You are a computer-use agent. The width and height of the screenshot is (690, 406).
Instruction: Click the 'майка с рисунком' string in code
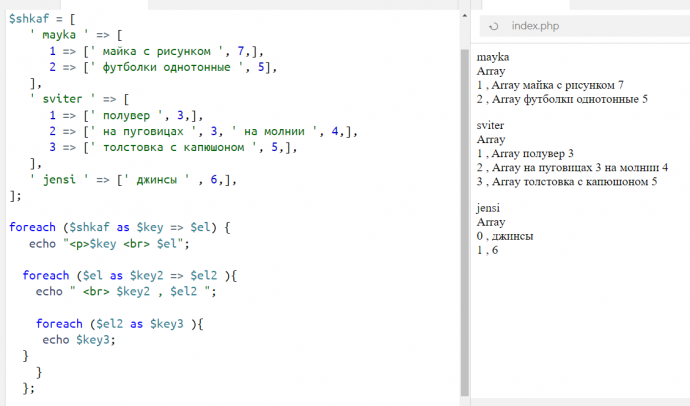click(x=157, y=51)
